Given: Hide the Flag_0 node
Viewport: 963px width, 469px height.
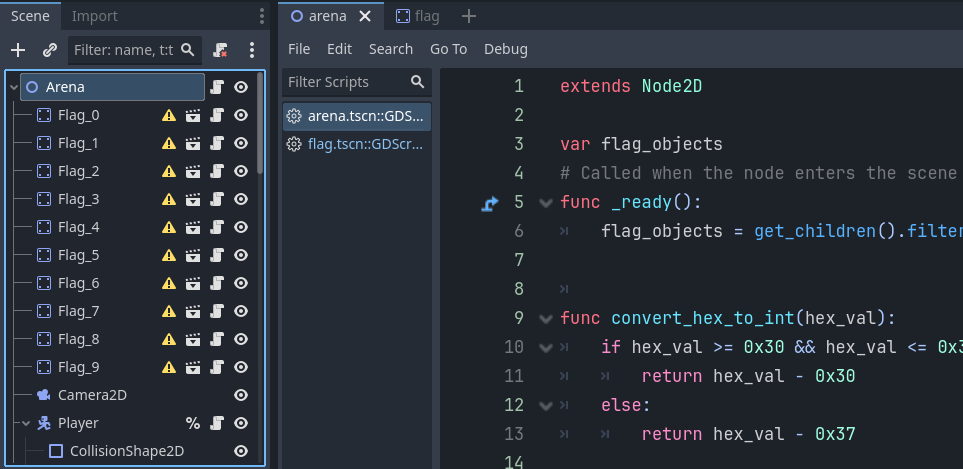Looking at the screenshot, I should [241, 115].
